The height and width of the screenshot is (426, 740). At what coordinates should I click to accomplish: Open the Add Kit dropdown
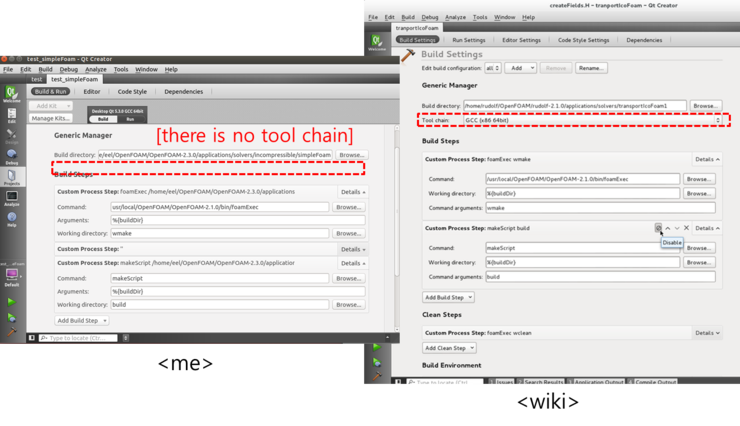coord(51,106)
